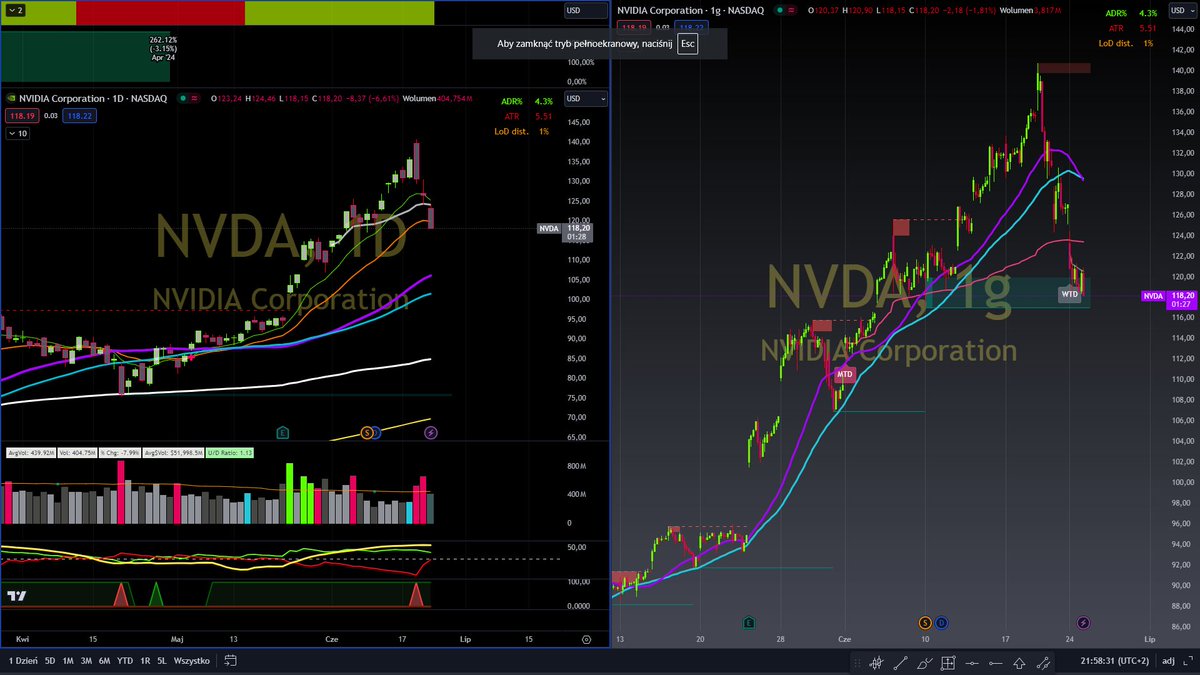The width and height of the screenshot is (1200, 675).
Task: Select the 1 Dzień date range
Action: point(22,660)
